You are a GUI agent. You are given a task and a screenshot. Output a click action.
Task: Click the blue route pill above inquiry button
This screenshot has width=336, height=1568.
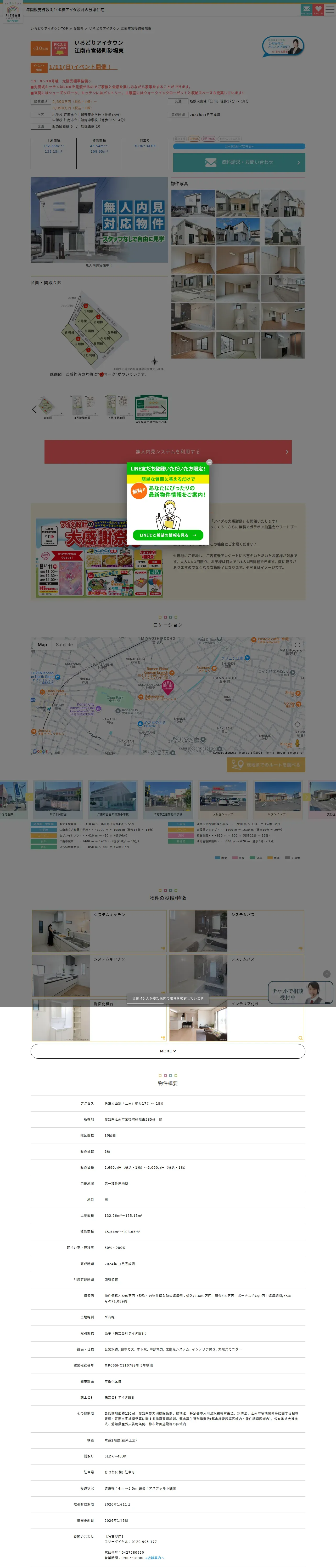tap(239, 146)
